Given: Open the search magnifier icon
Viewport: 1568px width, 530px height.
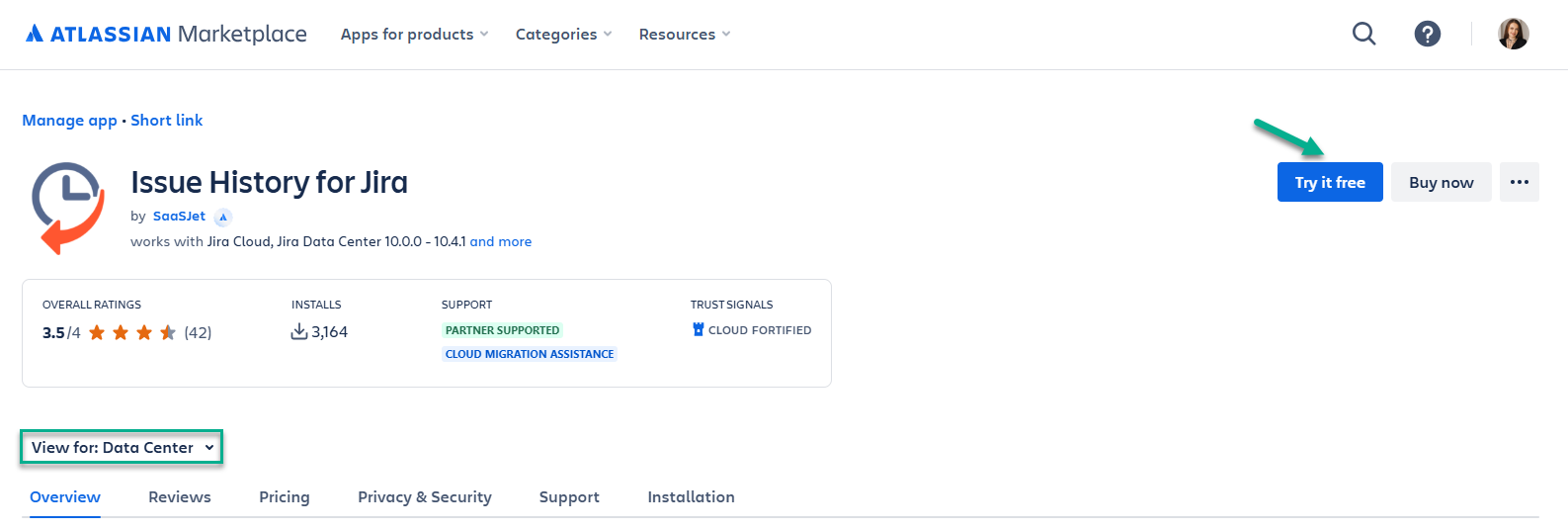Looking at the screenshot, I should click(x=1363, y=34).
